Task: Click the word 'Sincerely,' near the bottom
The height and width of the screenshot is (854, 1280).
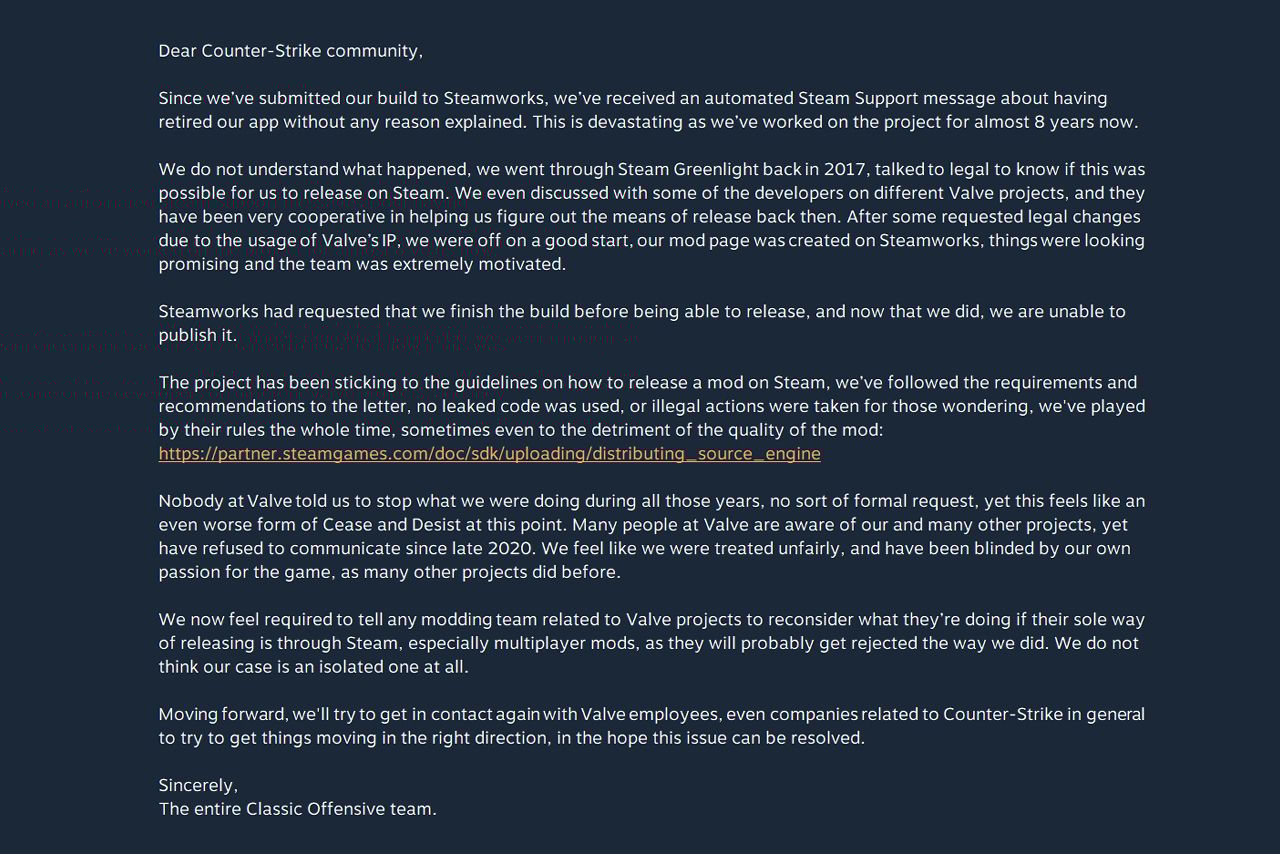Action: point(198,785)
